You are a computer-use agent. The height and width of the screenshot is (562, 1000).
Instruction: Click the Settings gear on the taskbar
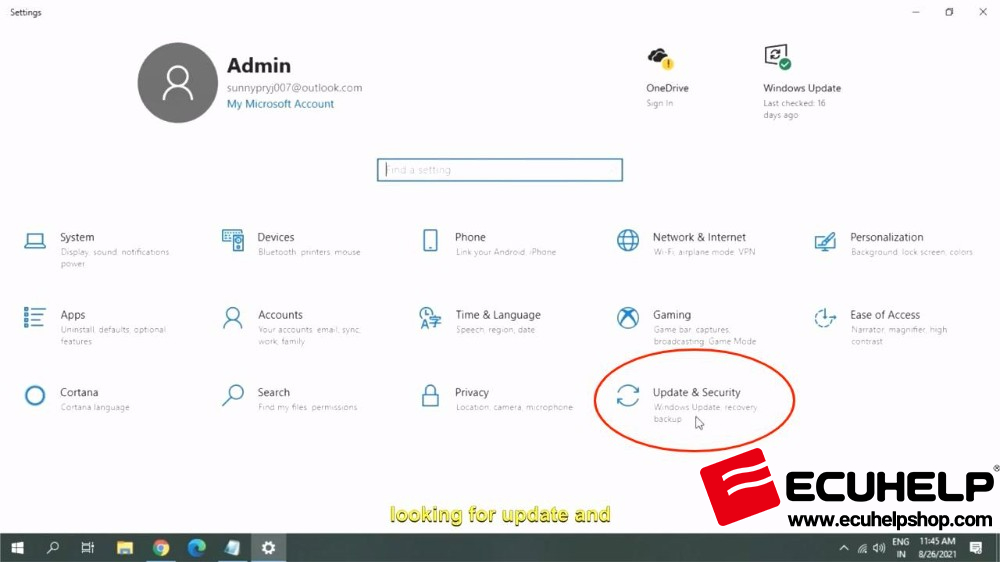[x=268, y=547]
